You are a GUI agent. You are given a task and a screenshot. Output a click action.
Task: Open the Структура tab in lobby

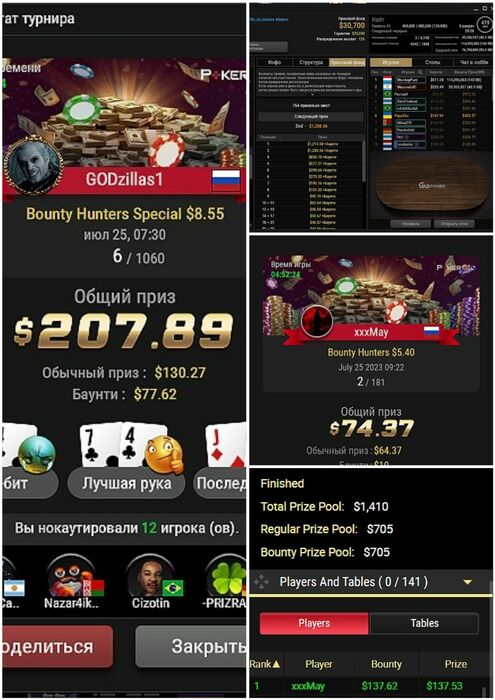(311, 62)
